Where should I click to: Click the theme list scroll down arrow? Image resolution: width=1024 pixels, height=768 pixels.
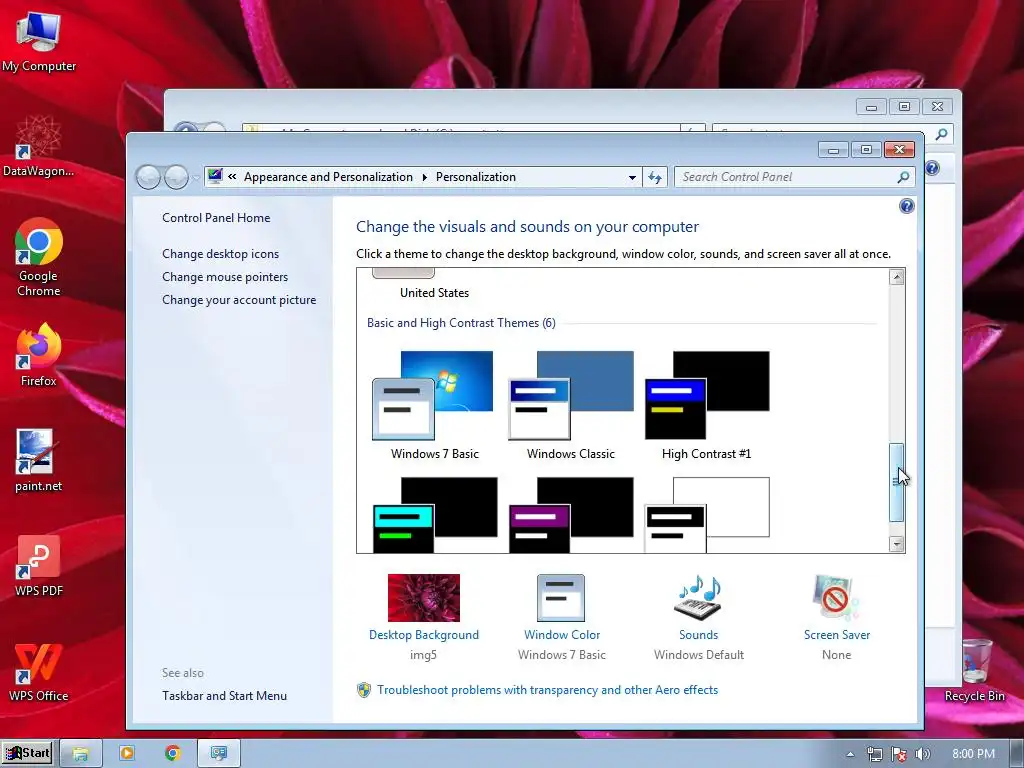(897, 543)
